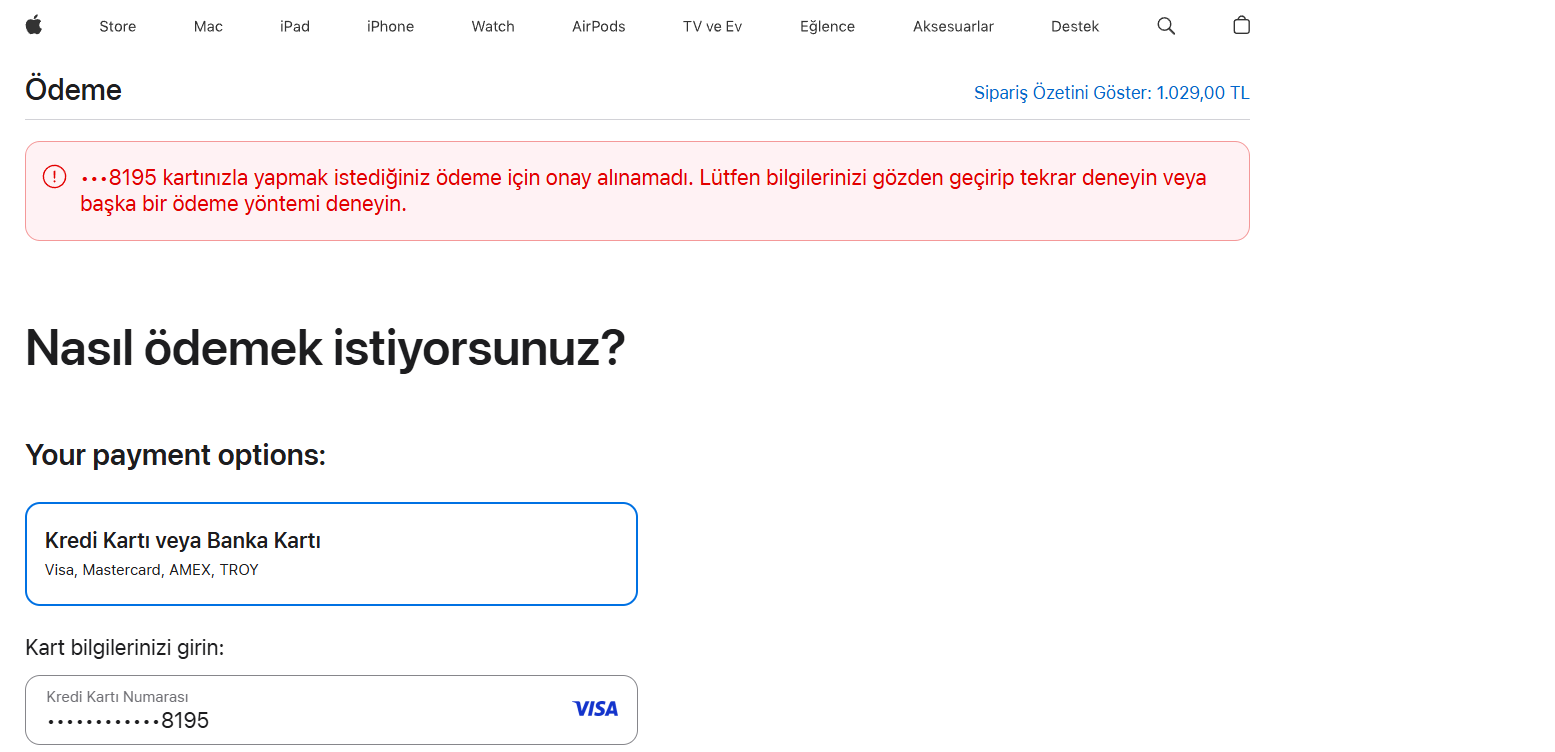Select Watch in the navigation bar
This screenshot has height=752, width=1555.
coord(493,27)
